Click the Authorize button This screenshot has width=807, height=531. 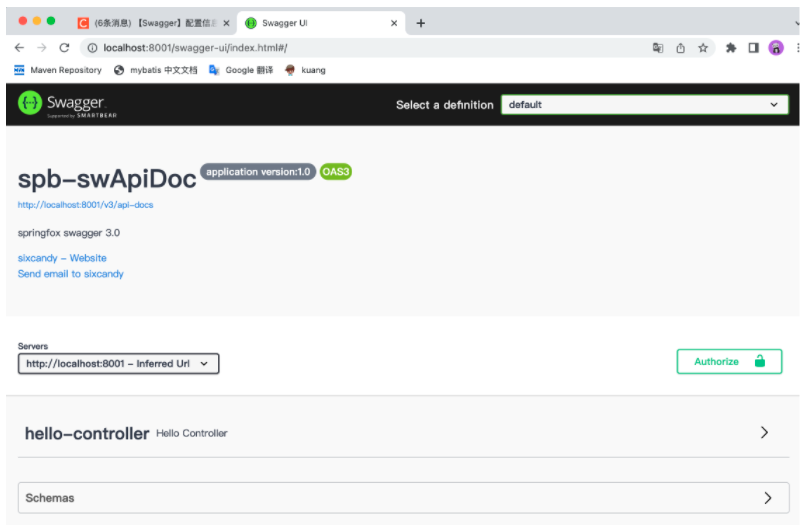729,362
